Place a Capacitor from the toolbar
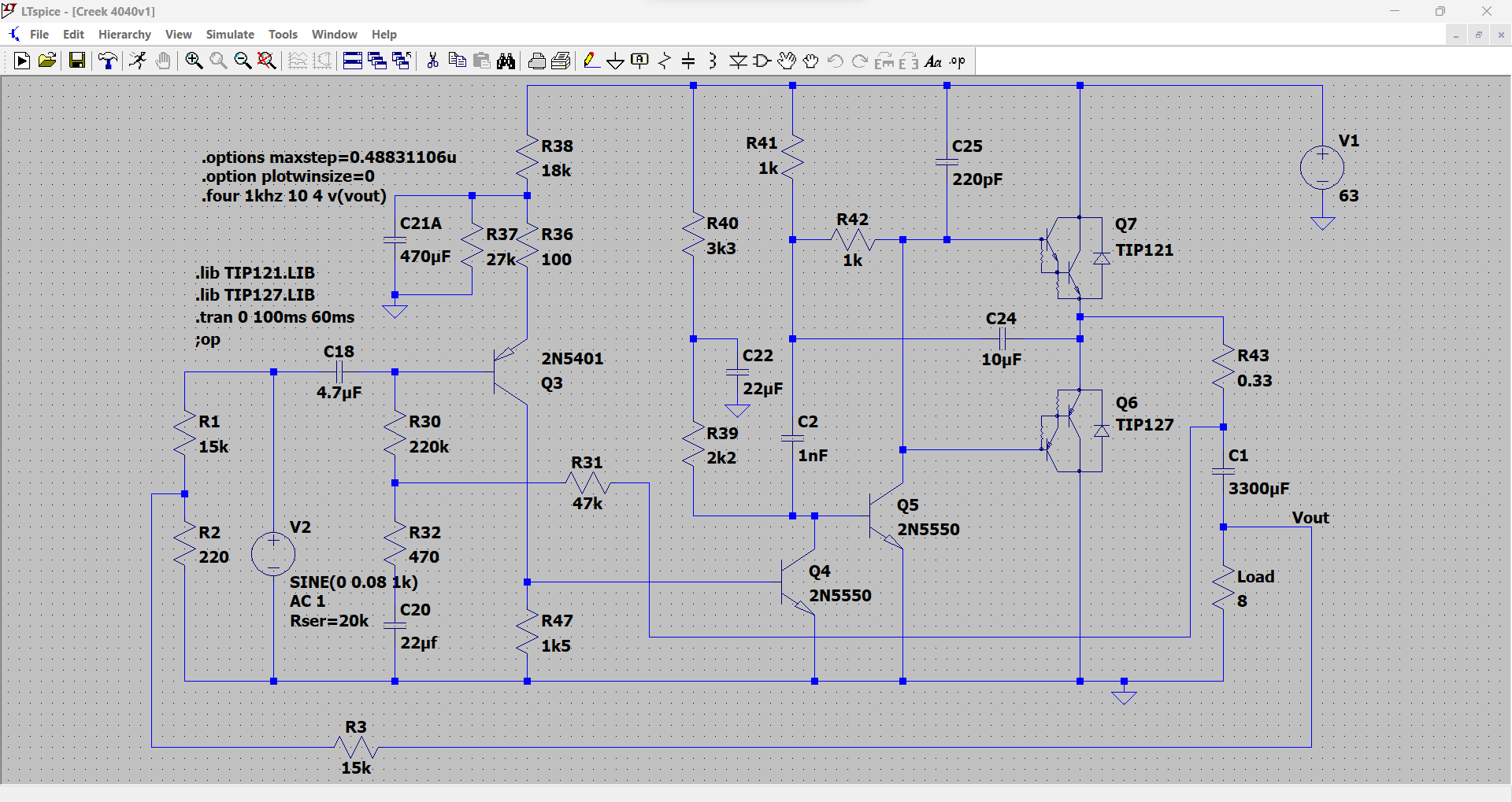 click(688, 61)
